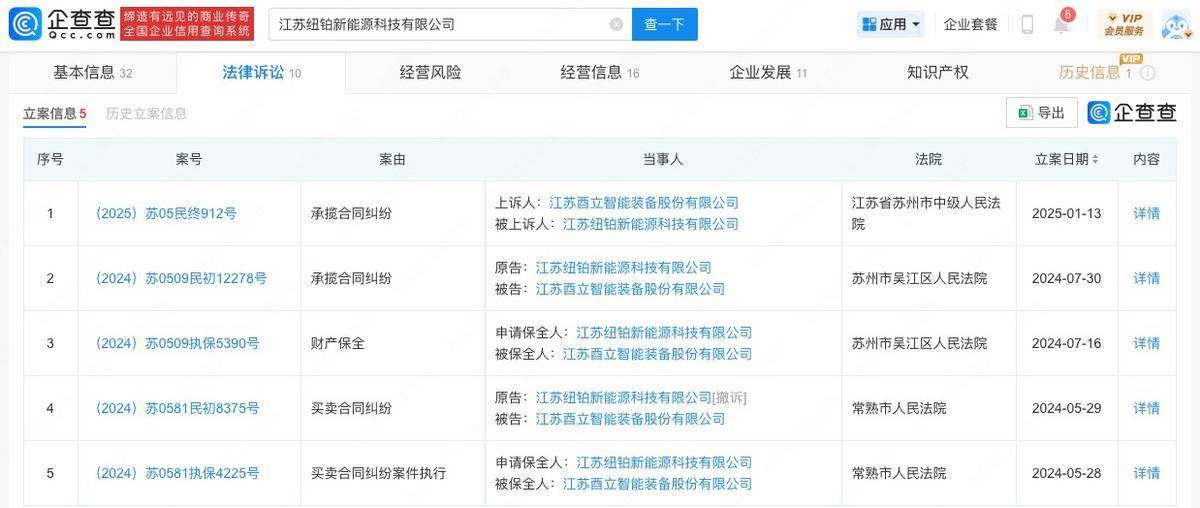Open 详情 for the 2024-05-28 case

(x=1146, y=473)
